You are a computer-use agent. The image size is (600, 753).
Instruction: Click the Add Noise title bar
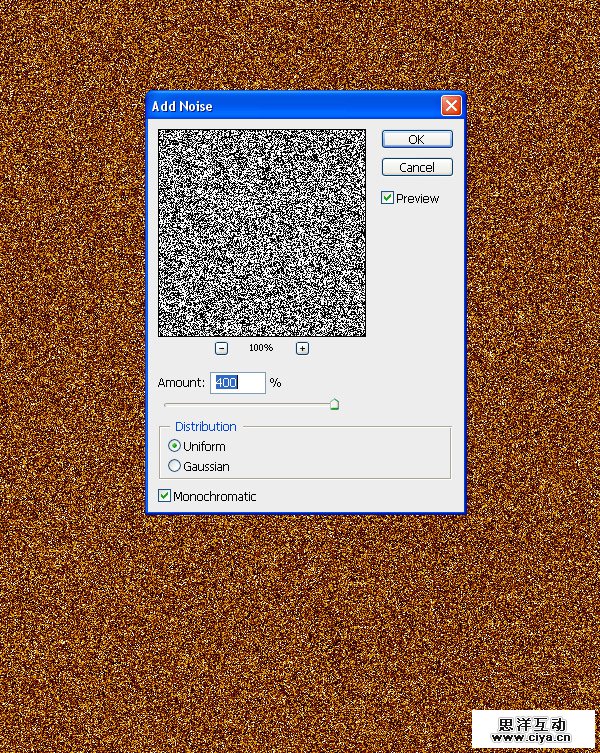(x=290, y=106)
